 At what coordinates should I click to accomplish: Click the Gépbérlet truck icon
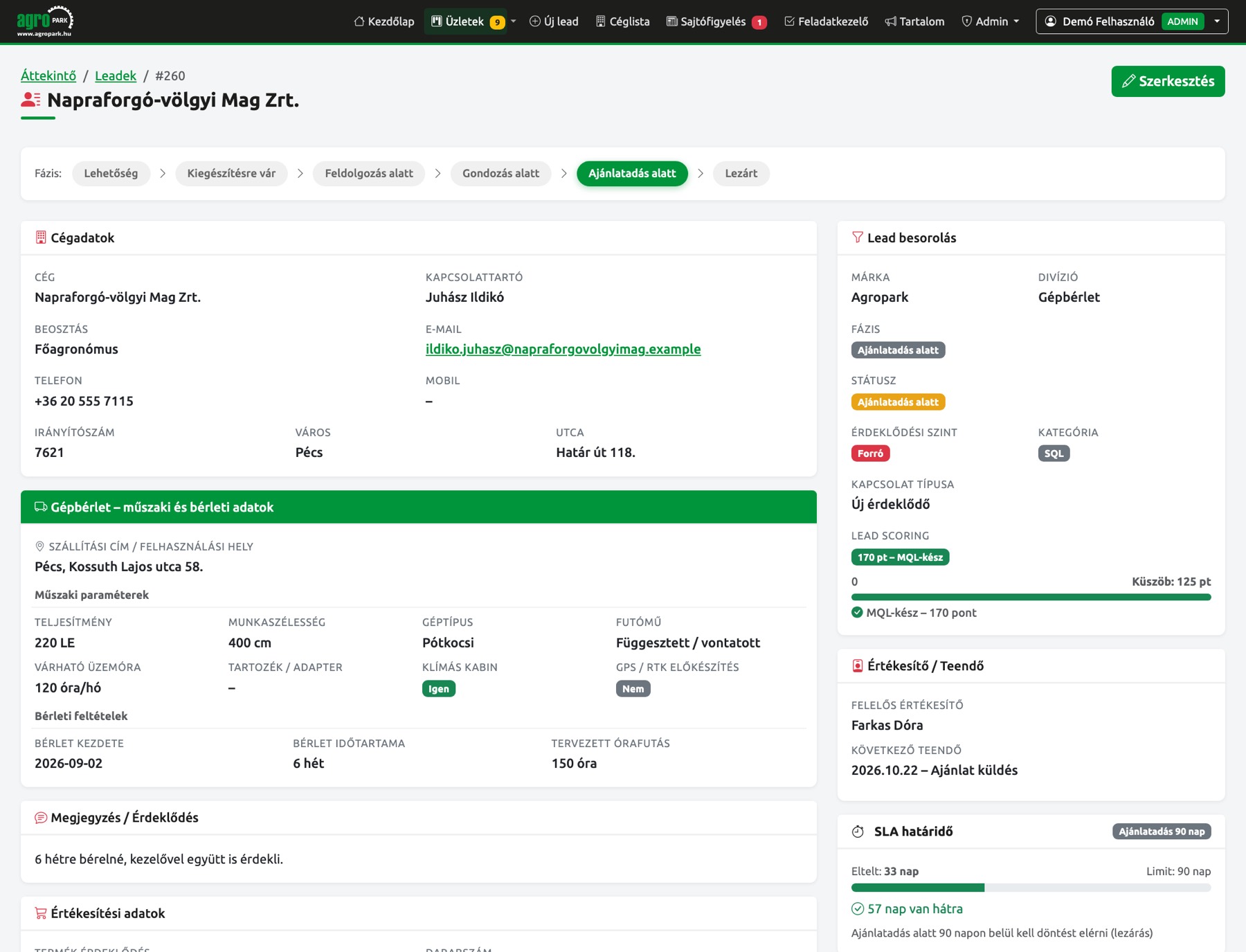pyautogui.click(x=41, y=507)
